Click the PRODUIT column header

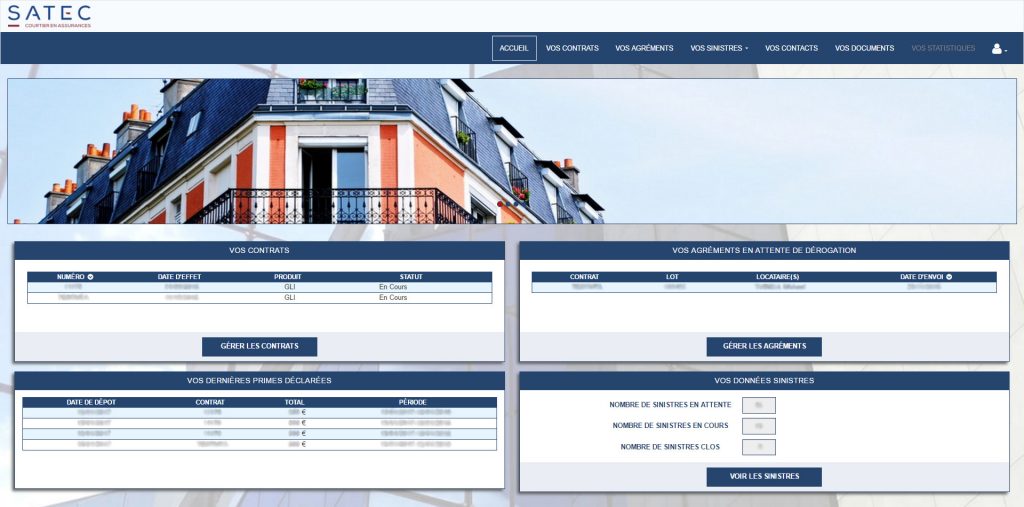288,277
